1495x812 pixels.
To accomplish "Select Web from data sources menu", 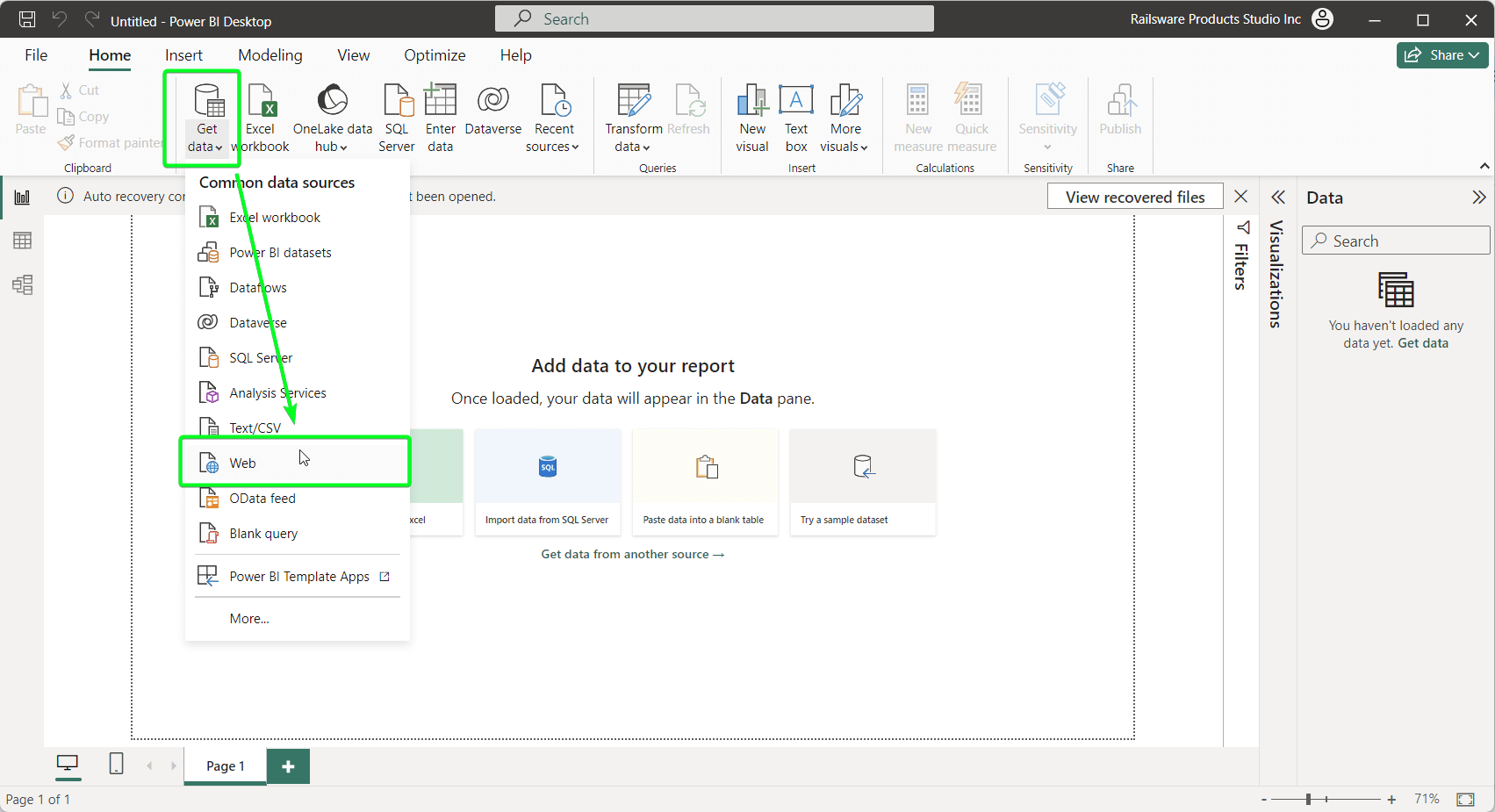I will coord(296,463).
